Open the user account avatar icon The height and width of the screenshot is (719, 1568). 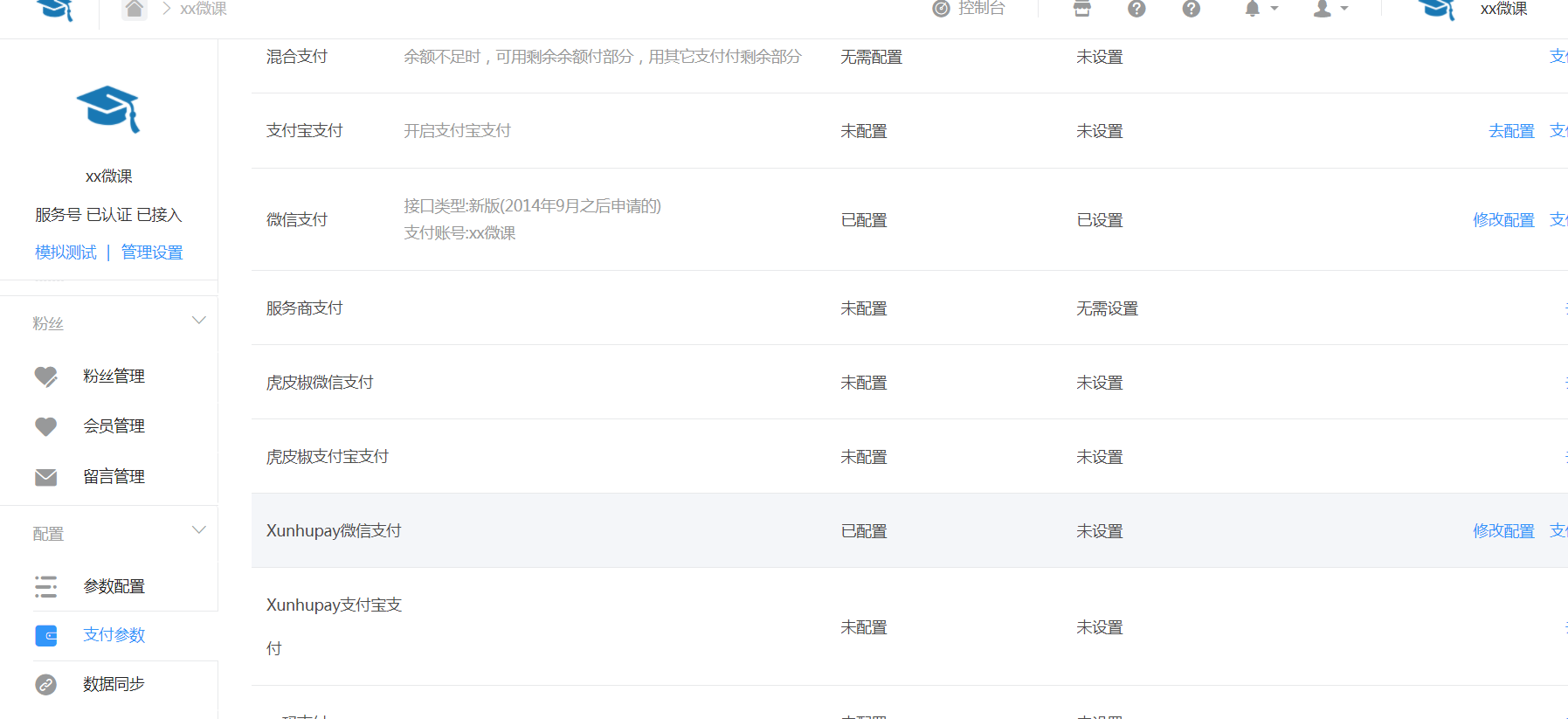pos(1323,9)
